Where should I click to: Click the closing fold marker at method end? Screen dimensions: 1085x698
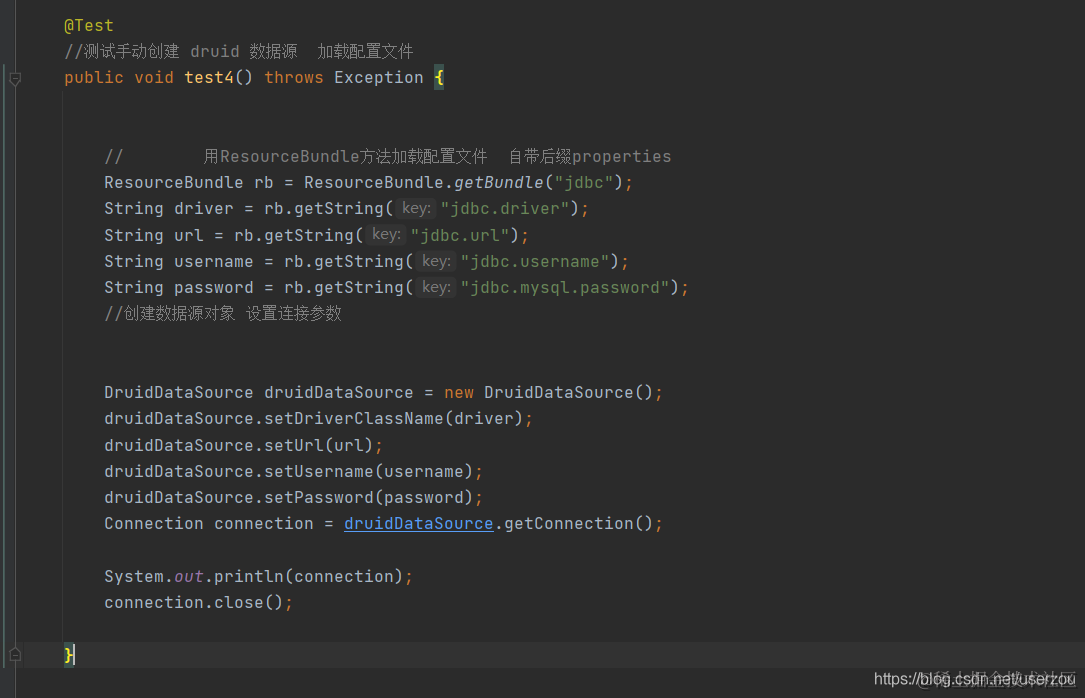point(15,654)
